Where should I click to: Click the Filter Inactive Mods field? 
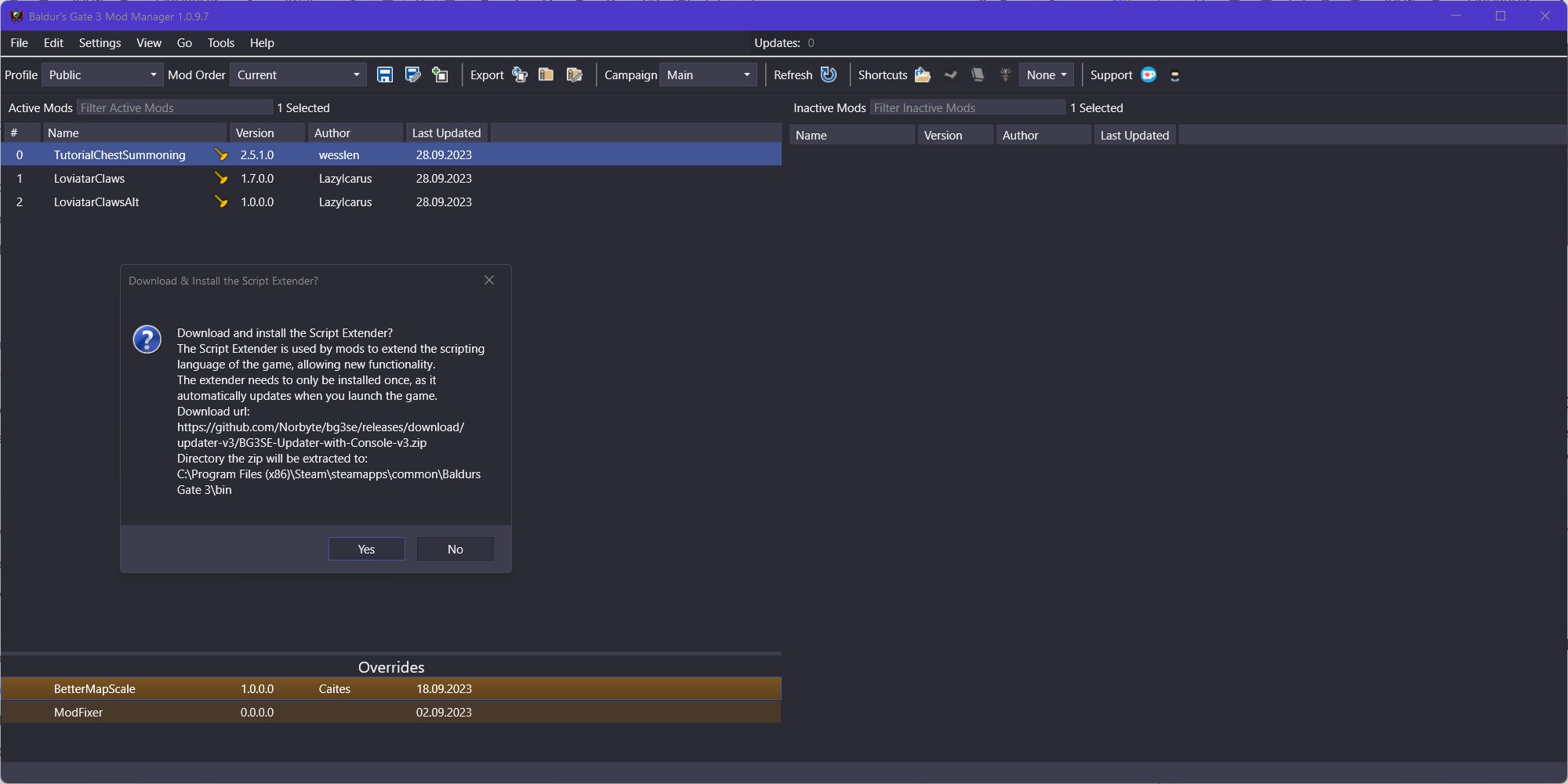pyautogui.click(x=967, y=107)
